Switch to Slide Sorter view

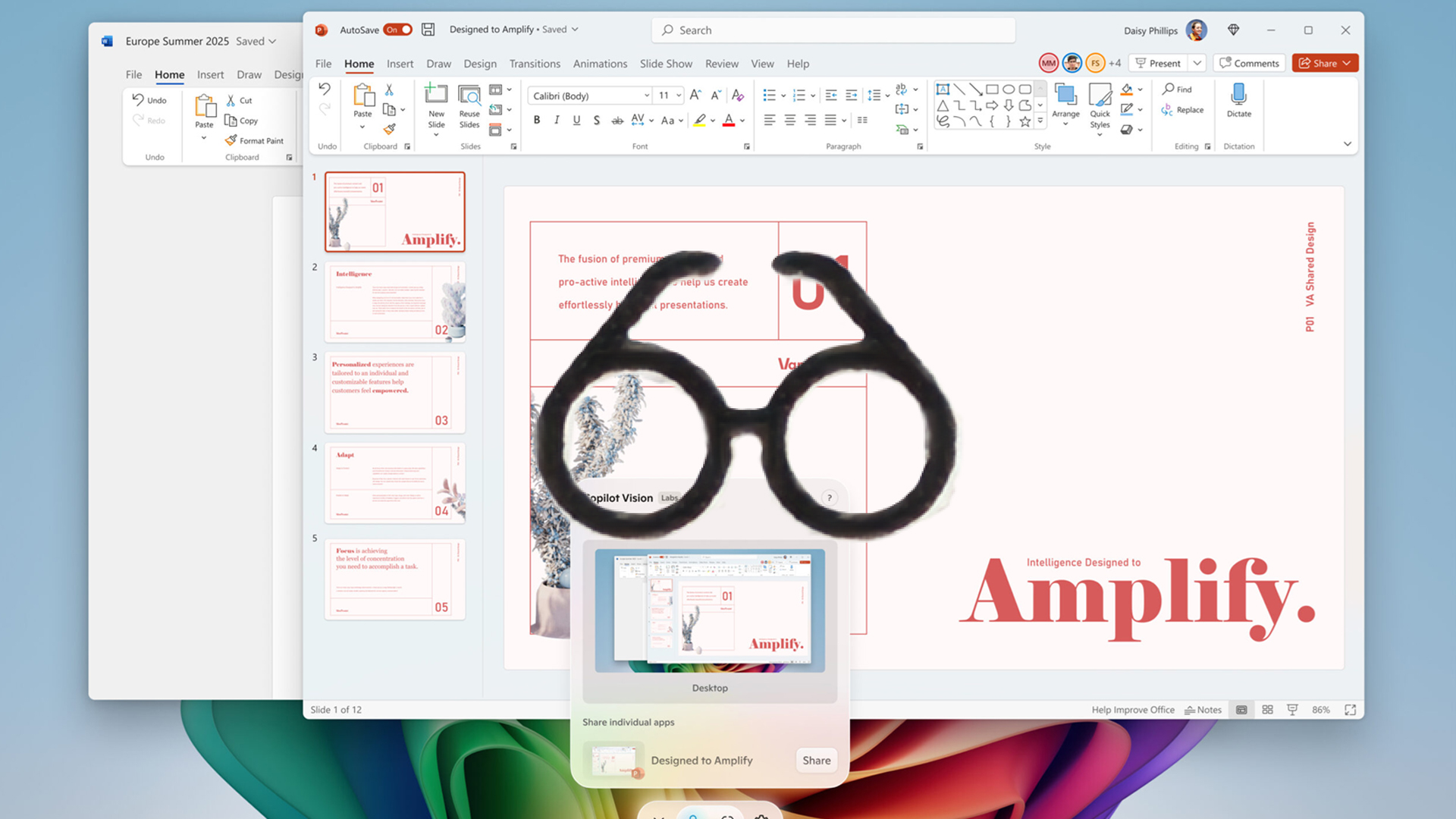coord(1267,710)
